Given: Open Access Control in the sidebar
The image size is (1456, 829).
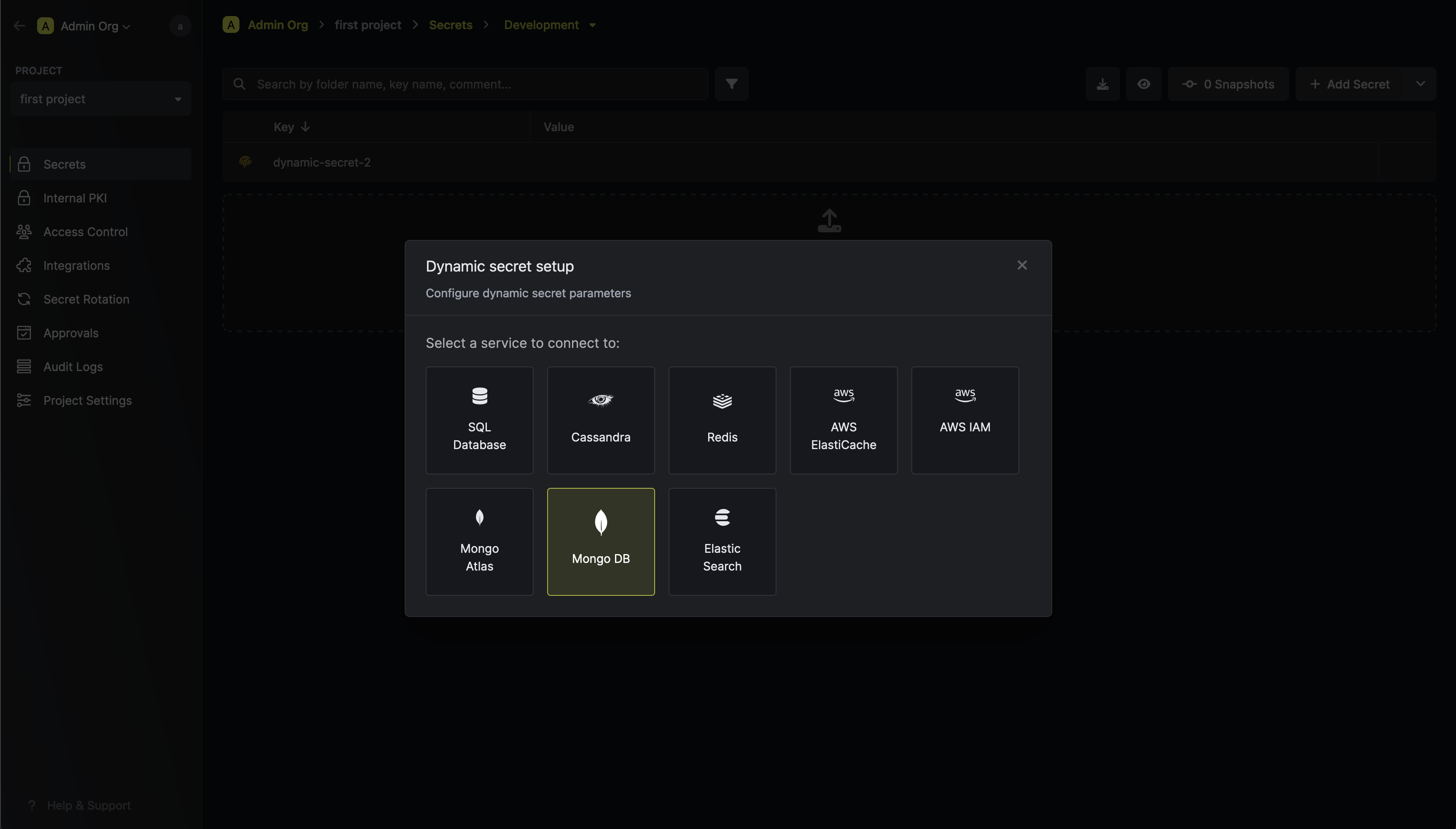Looking at the screenshot, I should 101,232.
